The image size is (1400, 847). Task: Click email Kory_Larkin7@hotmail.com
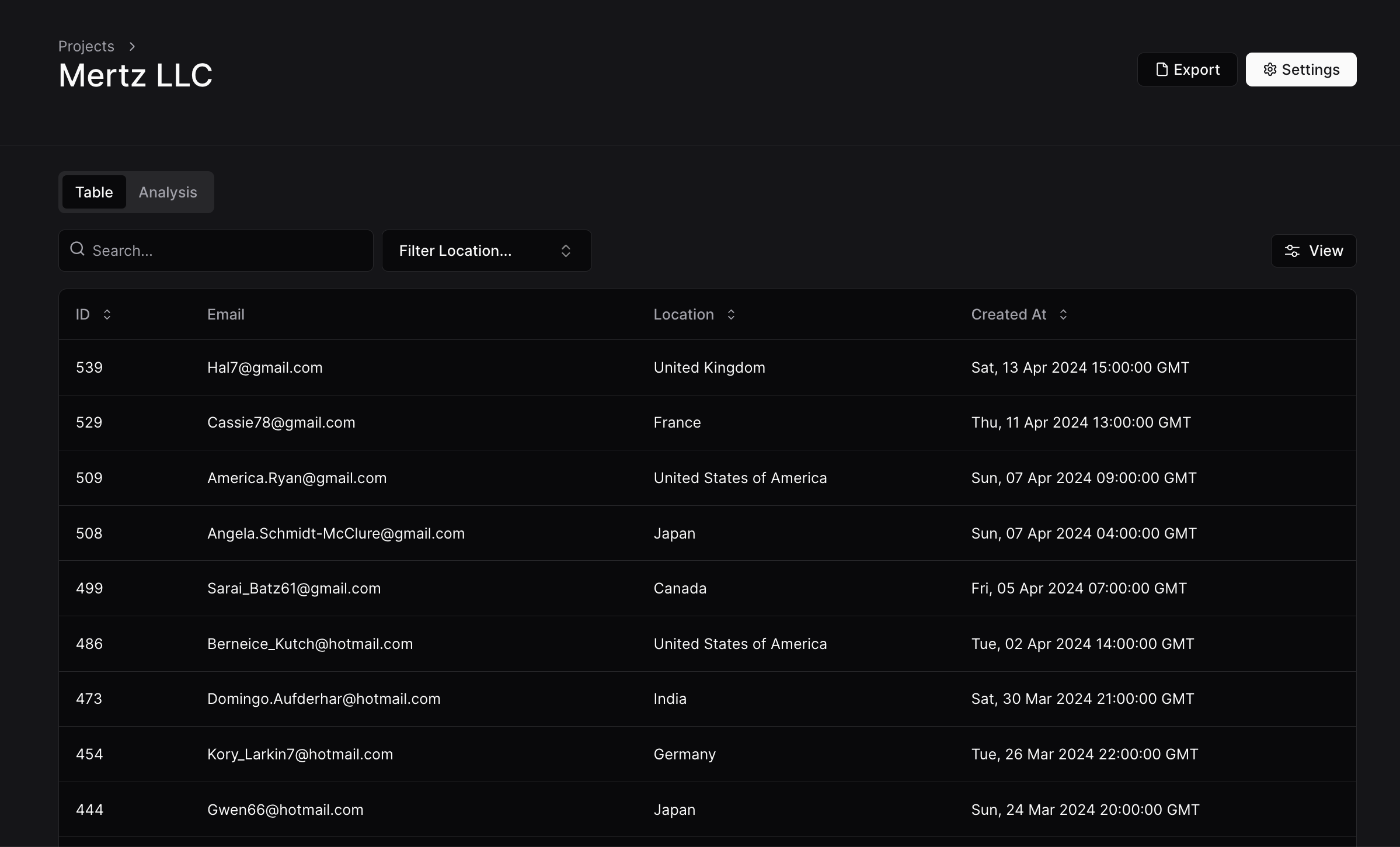(x=300, y=754)
